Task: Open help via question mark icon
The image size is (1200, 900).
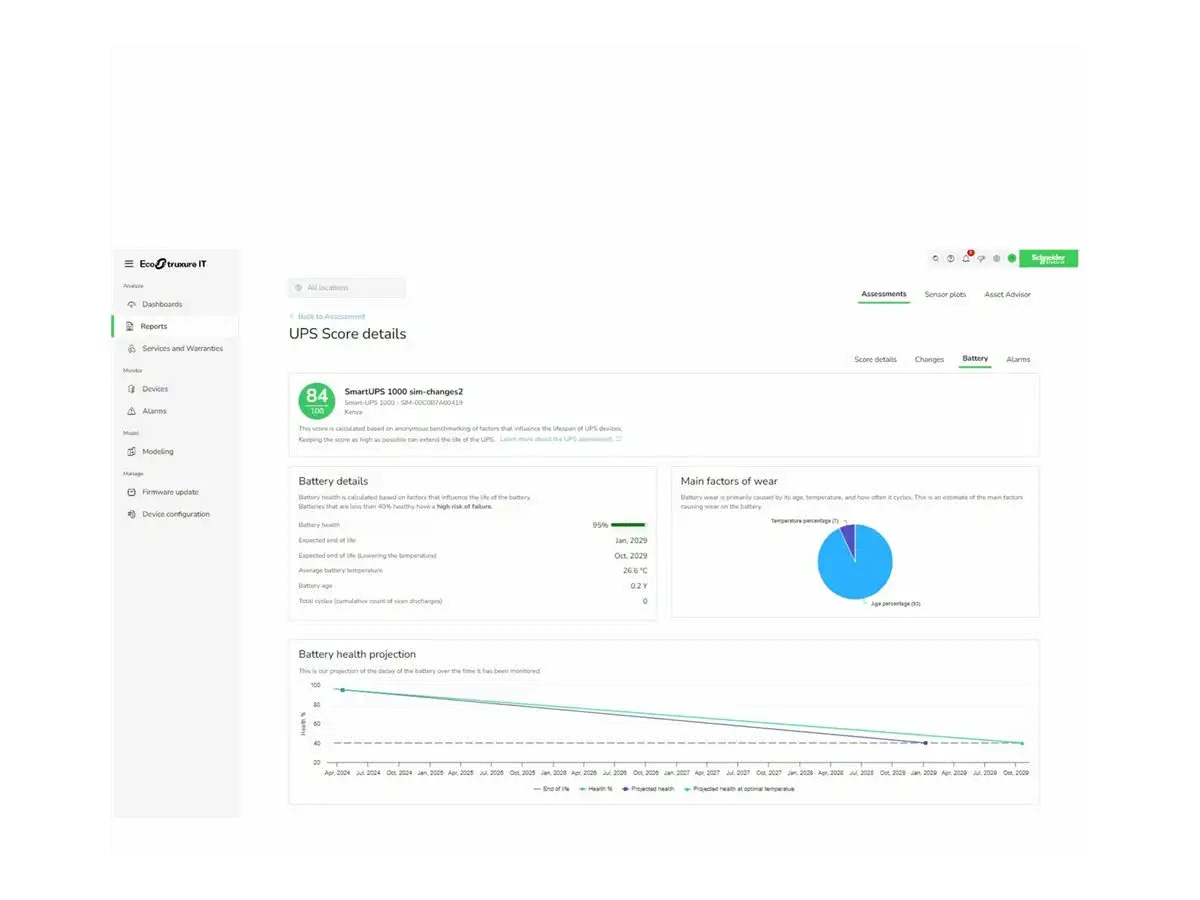Action: (x=950, y=258)
